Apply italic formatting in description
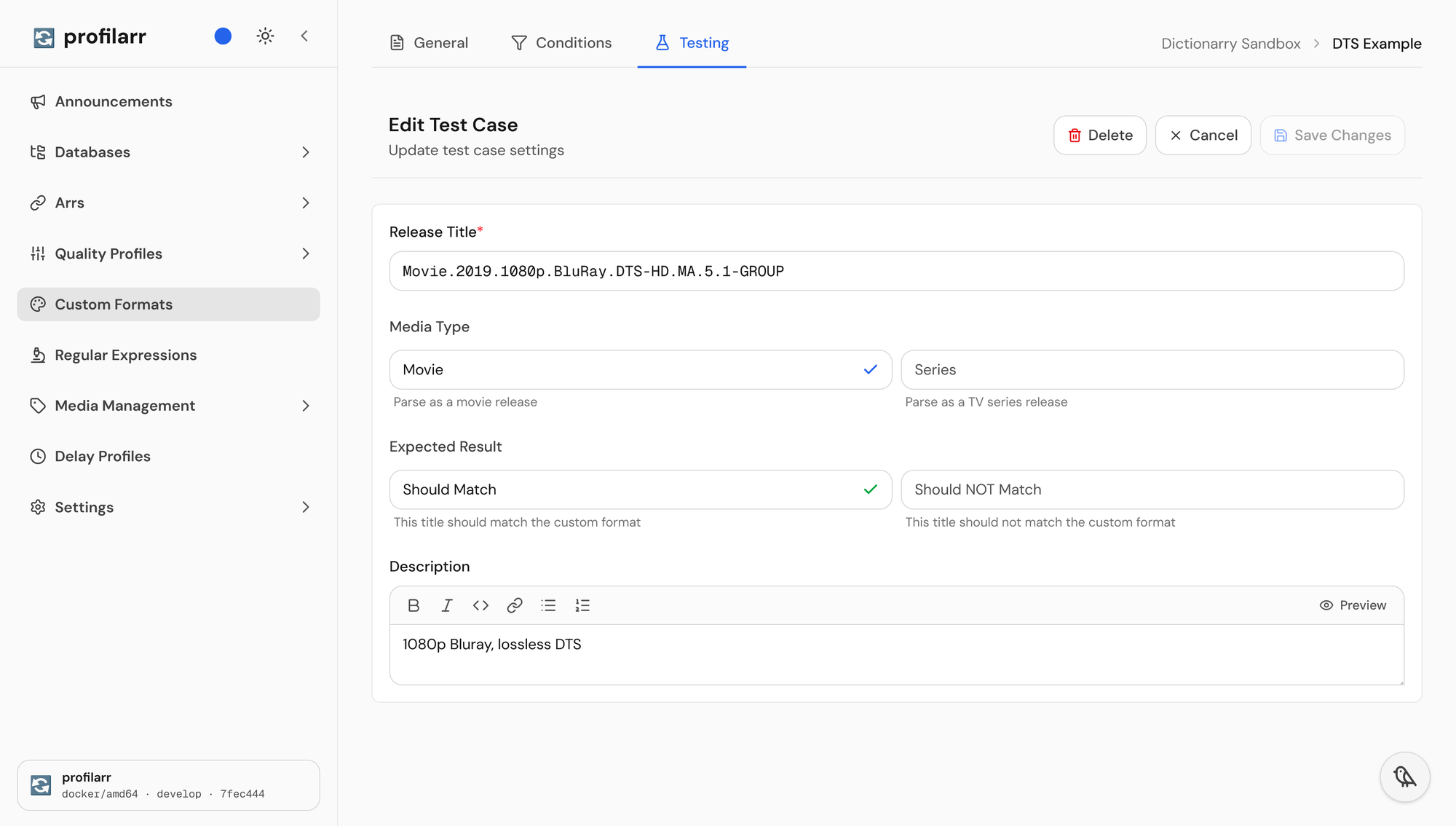 pyautogui.click(x=447, y=605)
